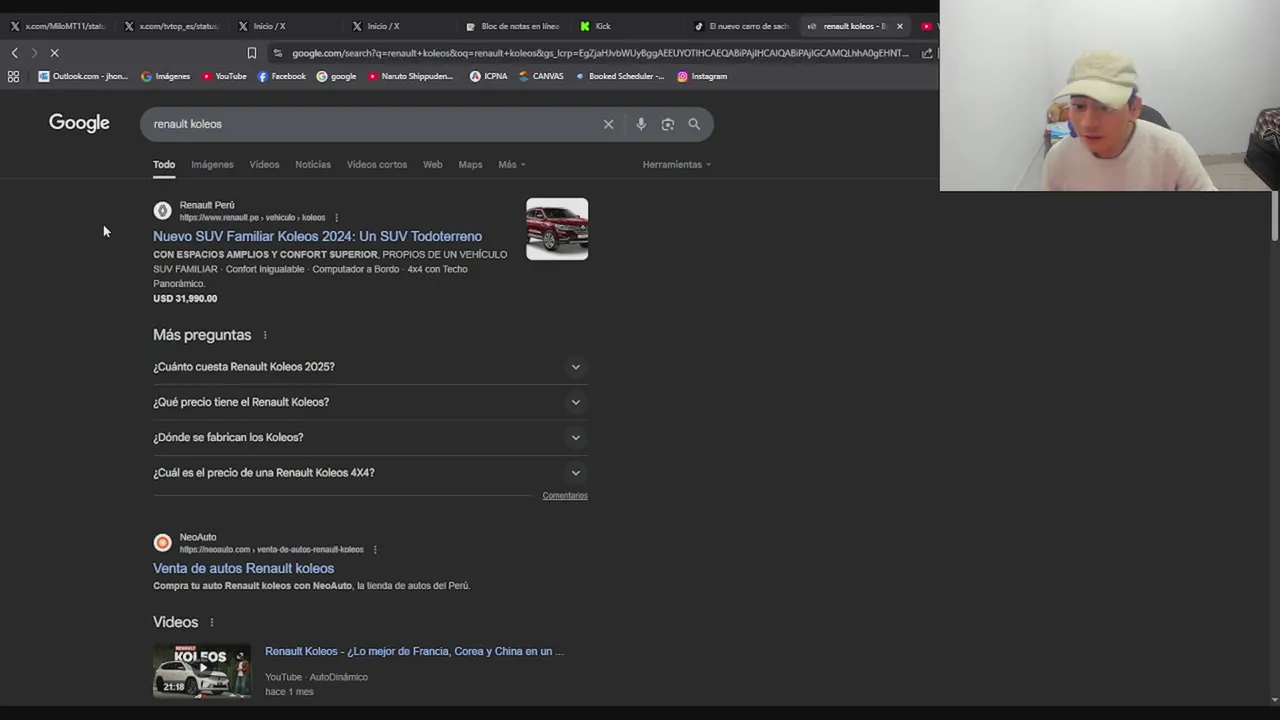The image size is (1280, 720).
Task: Open site info icon in address bar
Action: click(277, 53)
